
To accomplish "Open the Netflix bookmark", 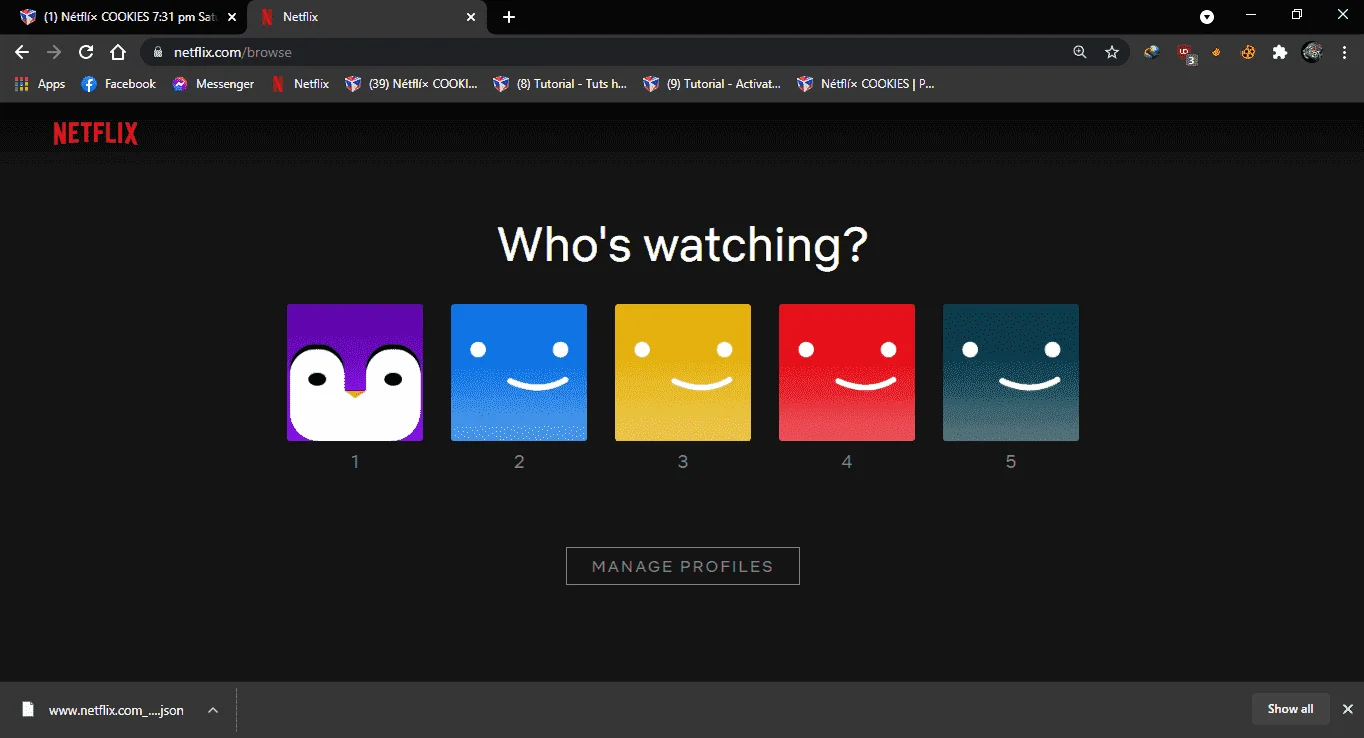I will coord(300,84).
